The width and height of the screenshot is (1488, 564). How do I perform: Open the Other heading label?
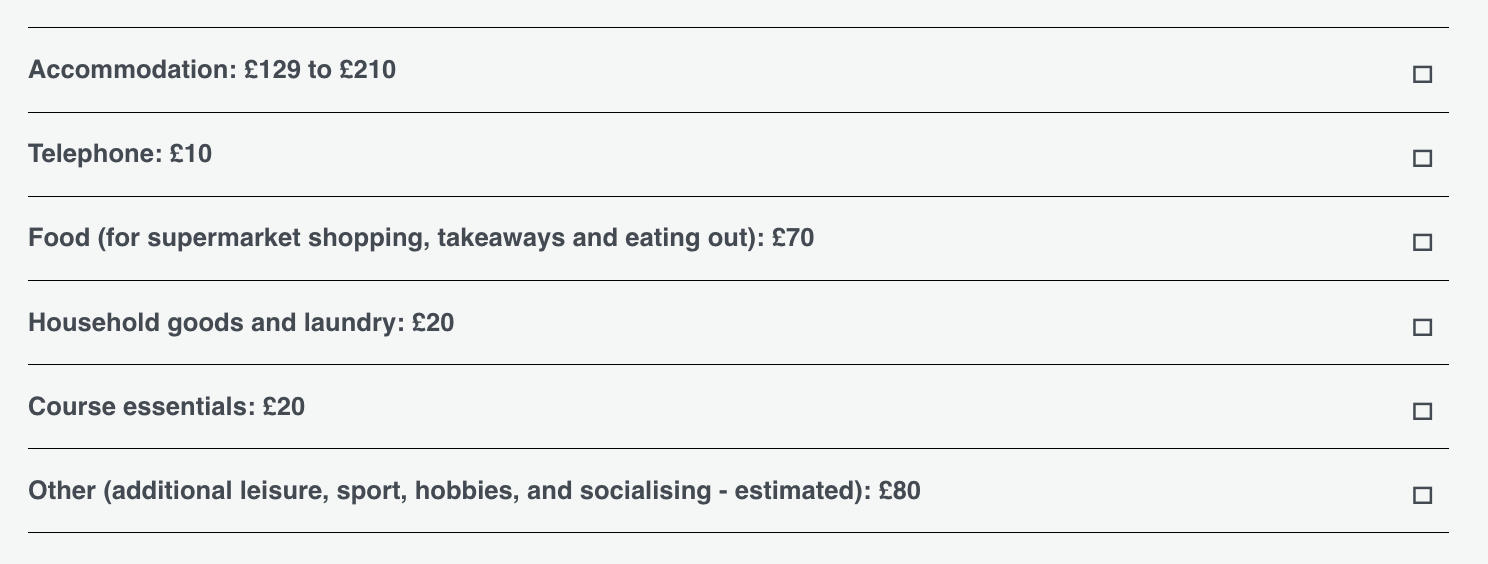click(61, 491)
